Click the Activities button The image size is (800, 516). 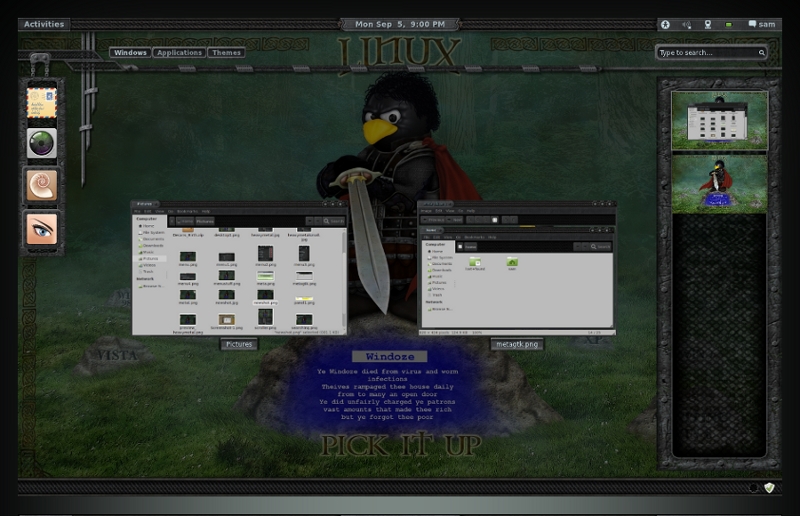click(44, 24)
